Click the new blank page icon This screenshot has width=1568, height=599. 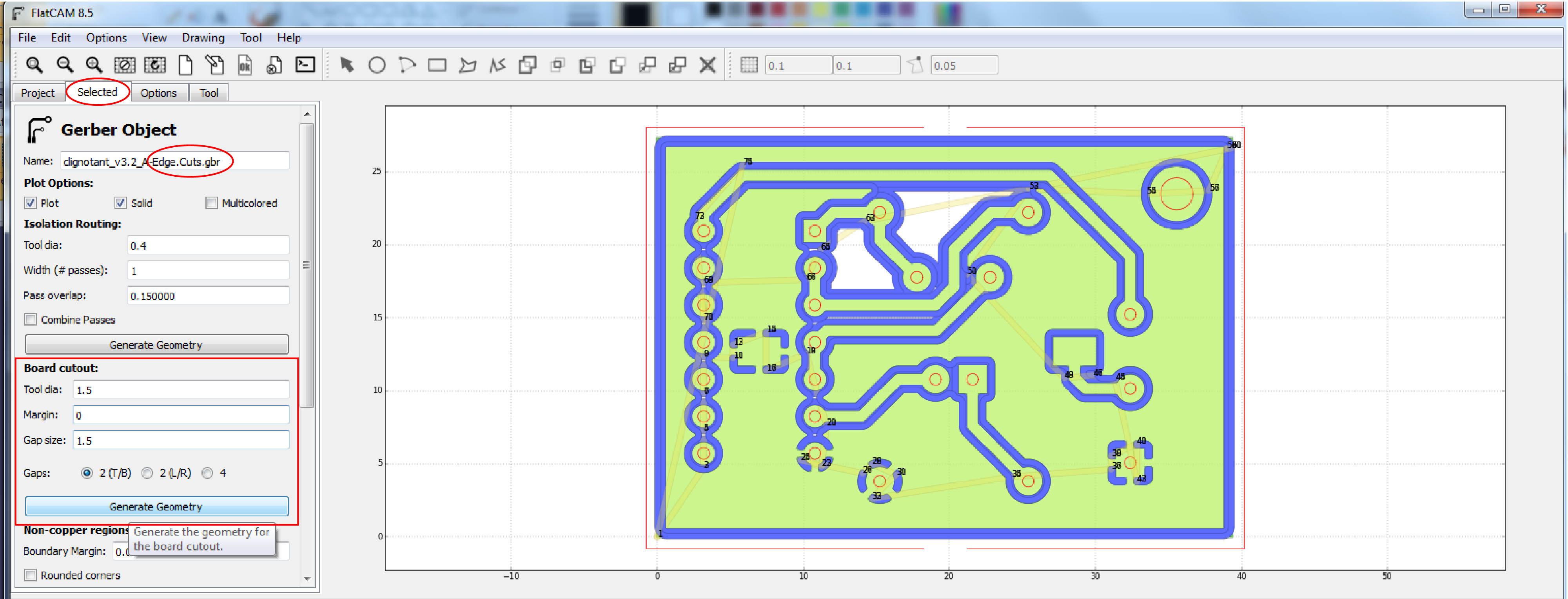tap(185, 65)
